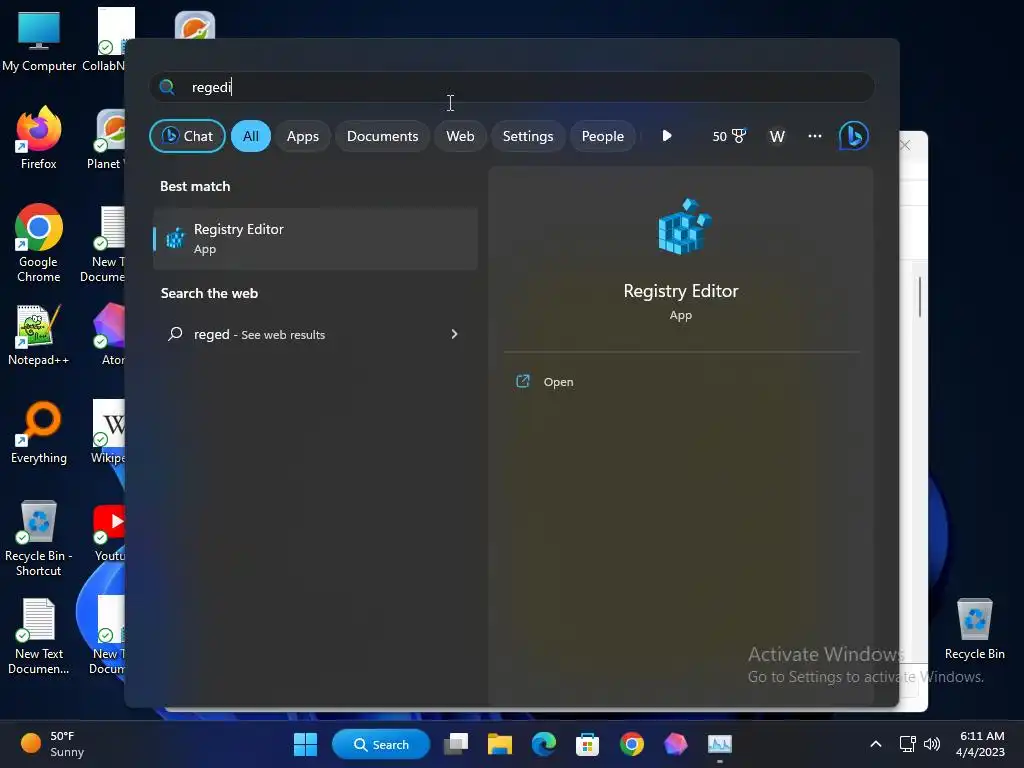This screenshot has height=768, width=1024.
Task: Switch to the Apps filter
Action: [302, 136]
